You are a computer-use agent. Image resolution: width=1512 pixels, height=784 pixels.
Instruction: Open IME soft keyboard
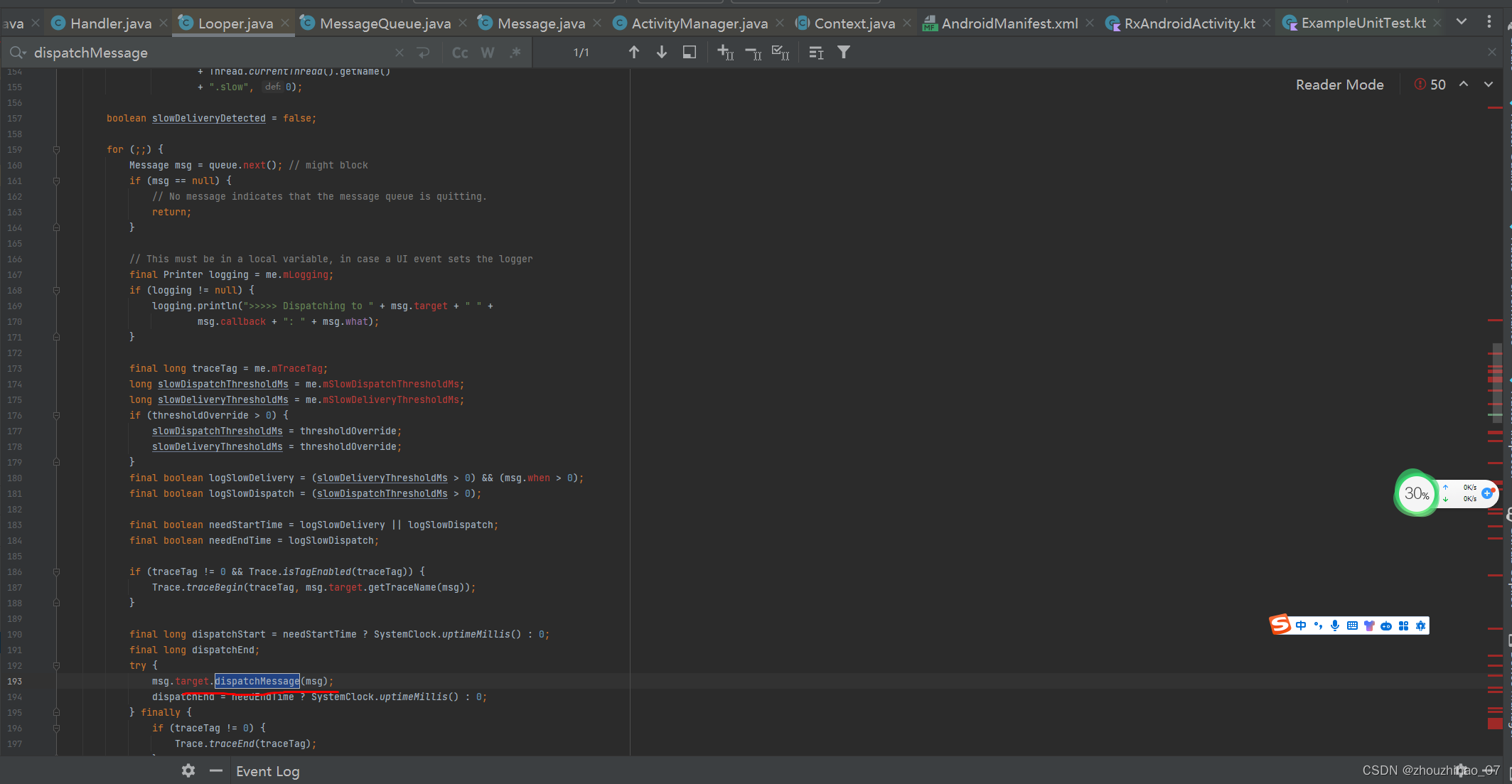click(x=1352, y=625)
